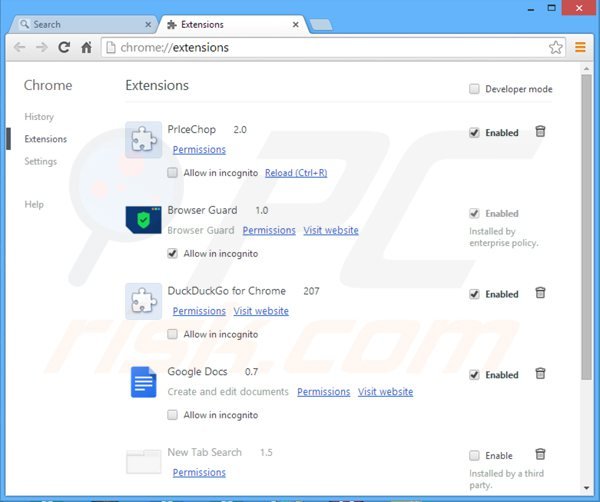Click the Google Docs extension title
The height and width of the screenshot is (502, 600).
[197, 372]
